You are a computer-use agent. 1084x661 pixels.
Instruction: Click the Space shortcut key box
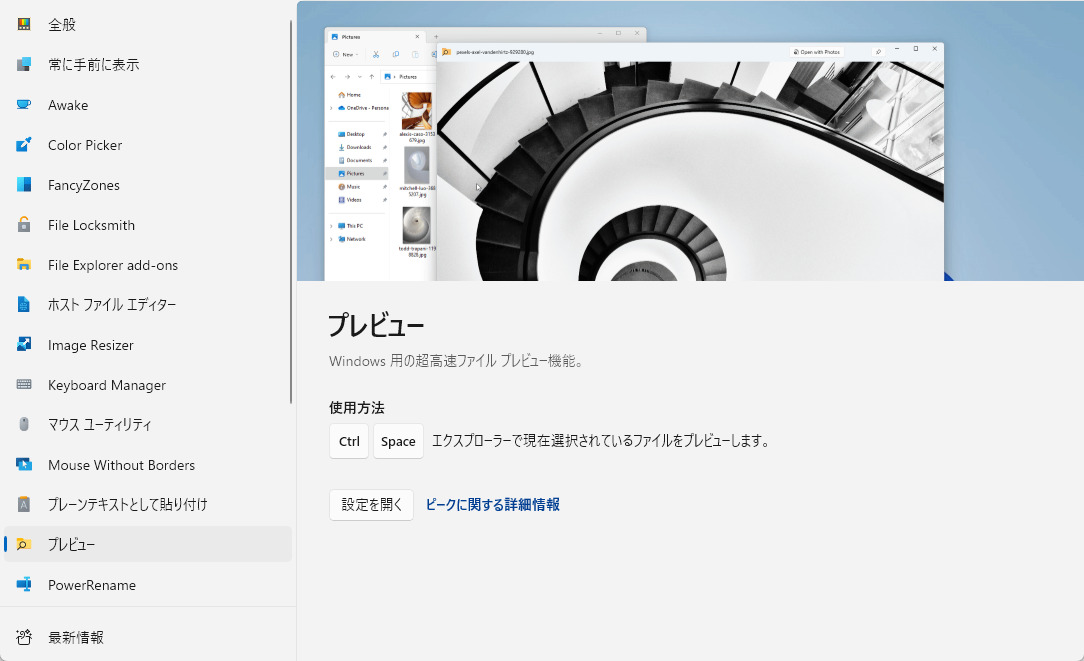(x=398, y=441)
